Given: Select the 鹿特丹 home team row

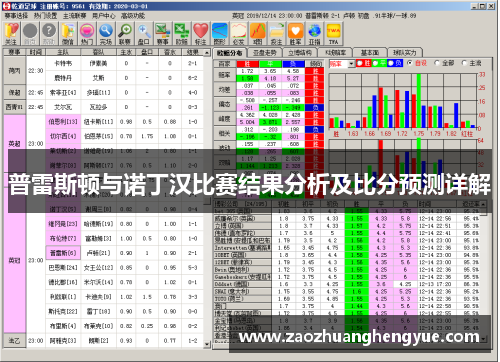Looking at the screenshot, I should click(x=63, y=78).
